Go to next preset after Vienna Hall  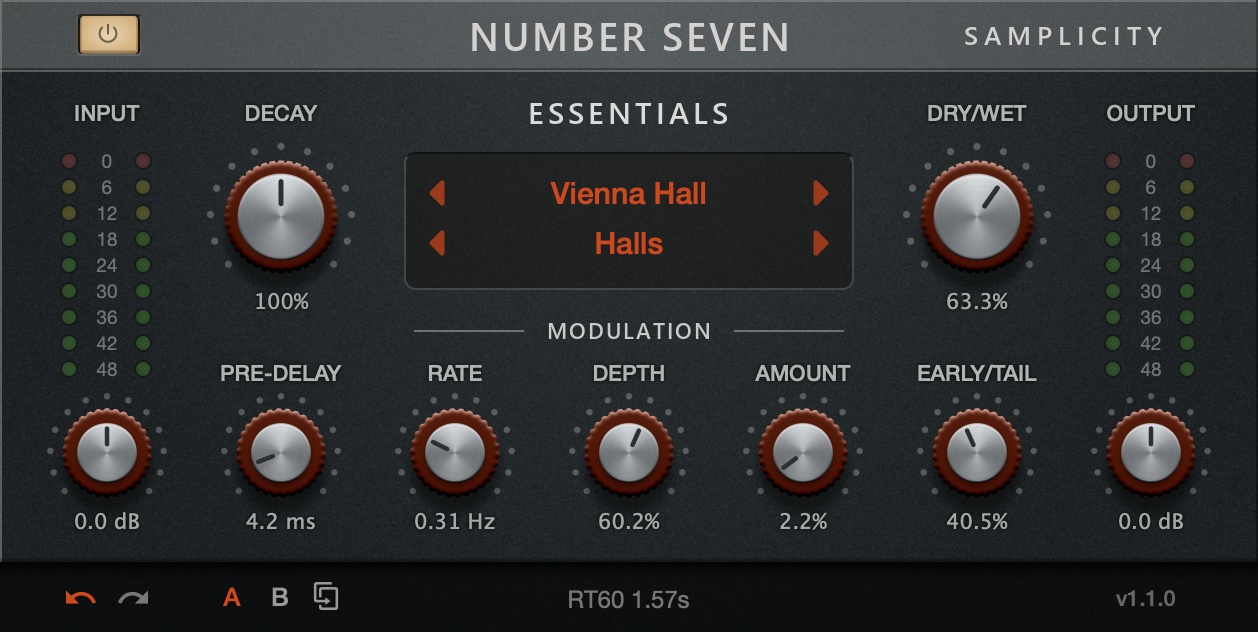pos(821,193)
